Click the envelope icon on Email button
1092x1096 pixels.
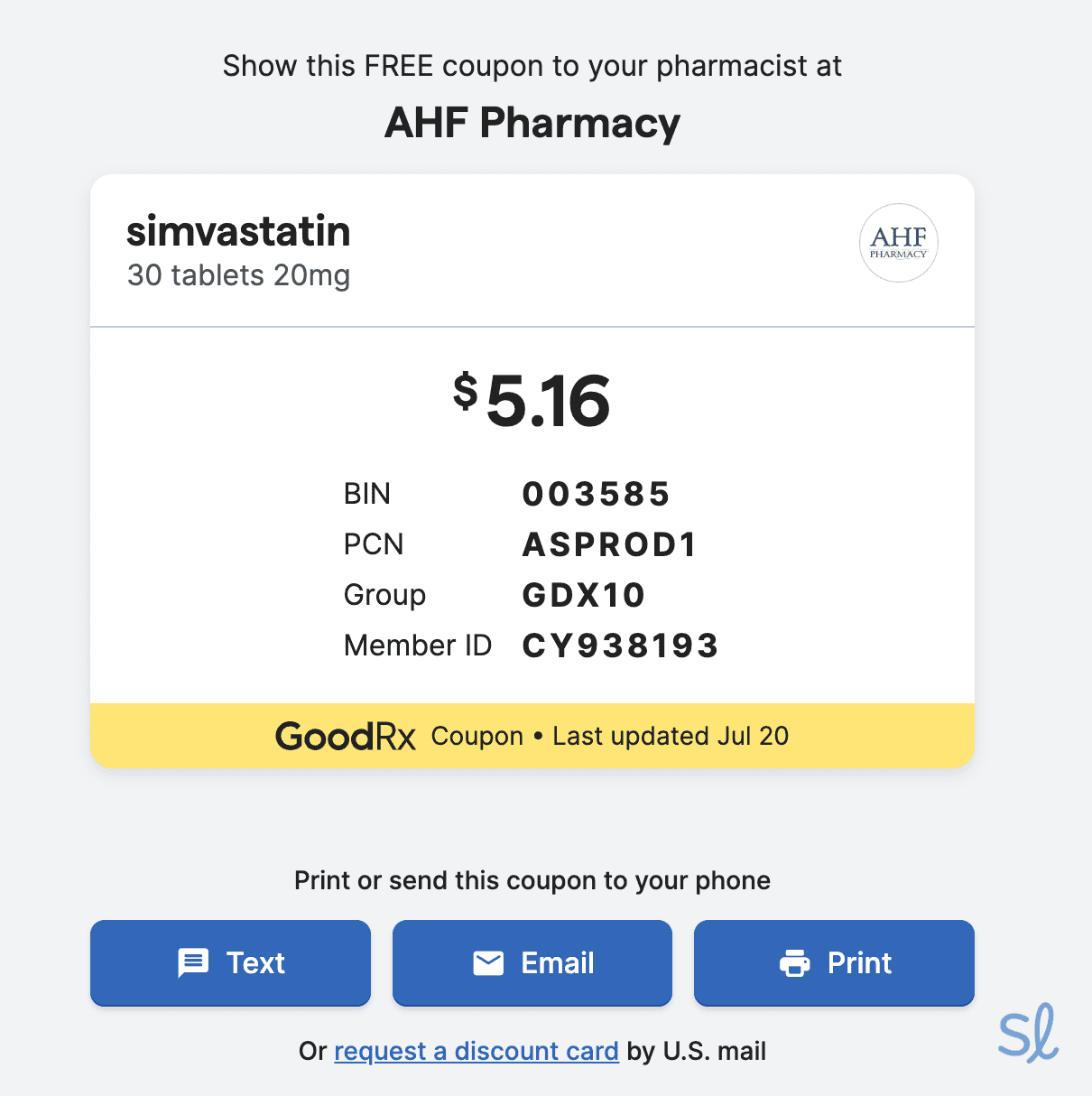488,963
